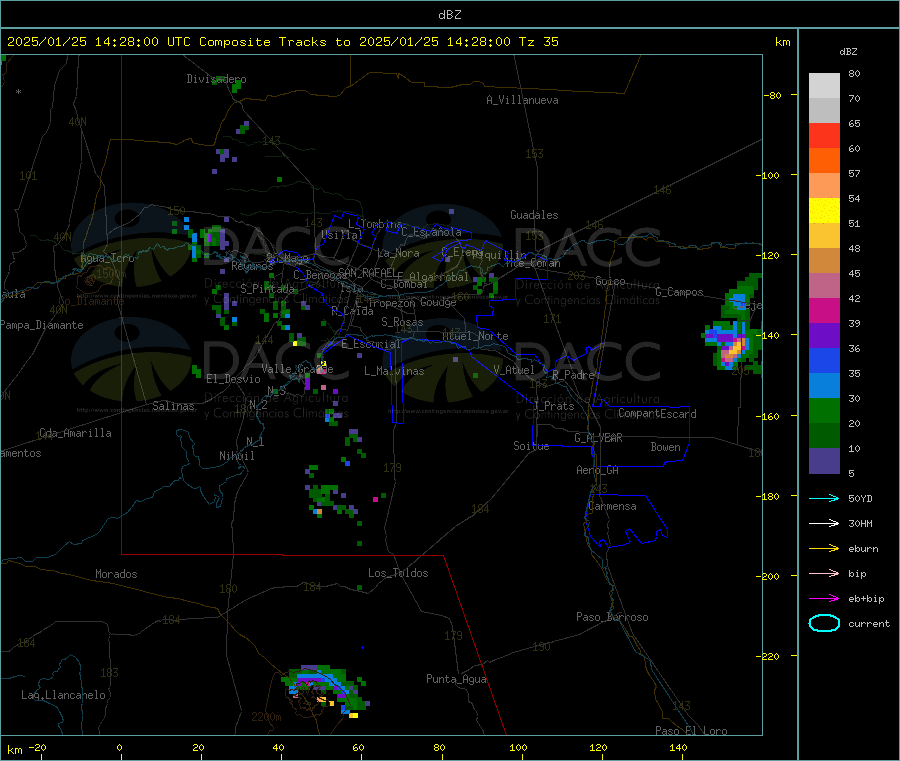The image size is (900, 761).
Task: Click the 'S_Pintada' map label
Action: [267, 289]
